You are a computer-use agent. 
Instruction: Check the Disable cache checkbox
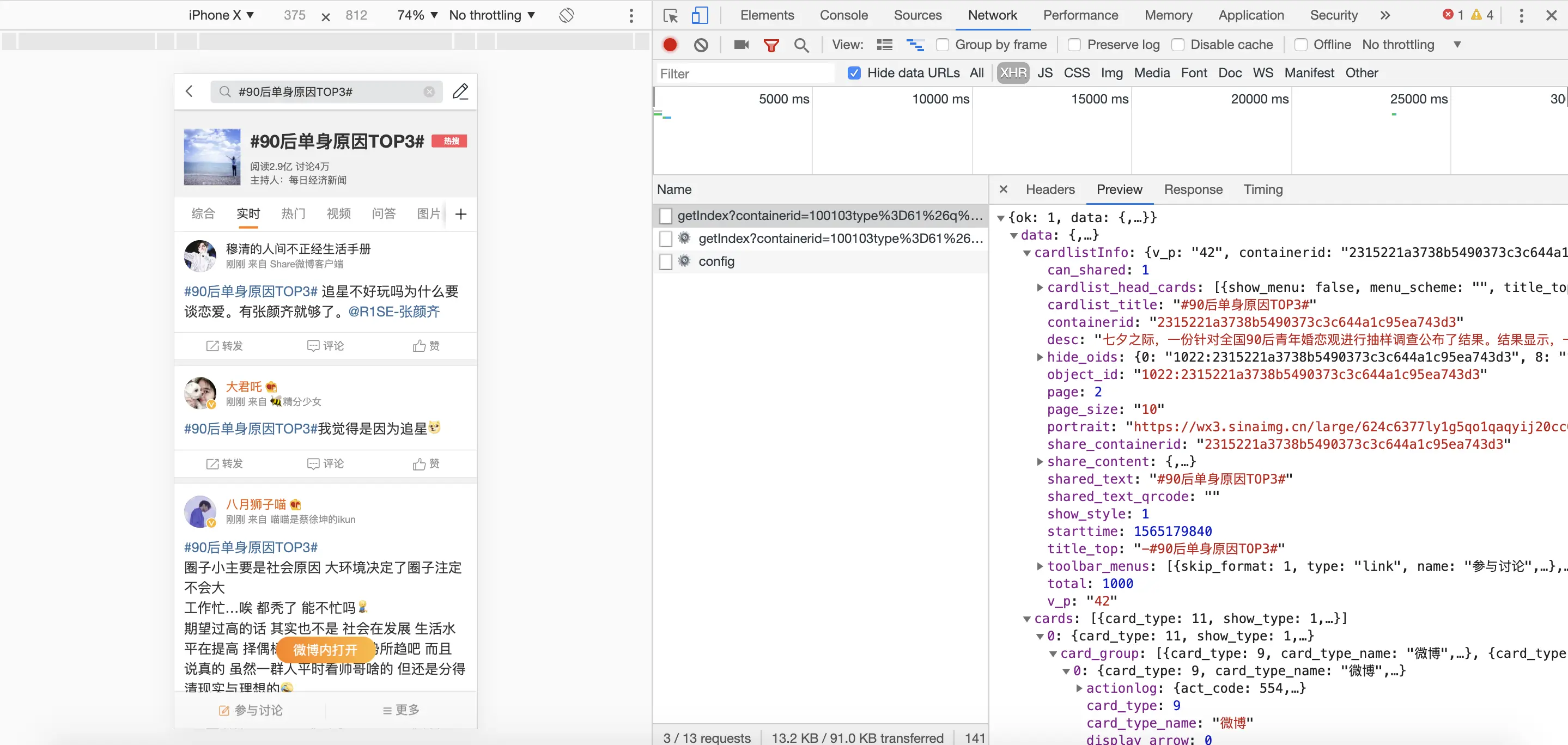click(x=1178, y=45)
